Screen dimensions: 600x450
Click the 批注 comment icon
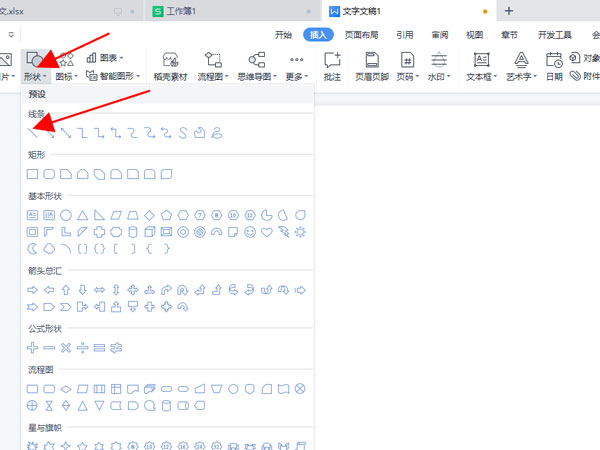click(333, 65)
